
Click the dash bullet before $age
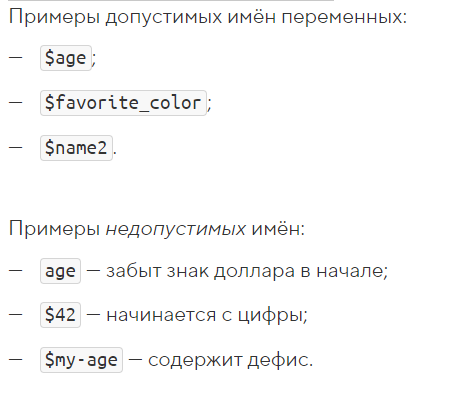pyautogui.click(x=15, y=58)
